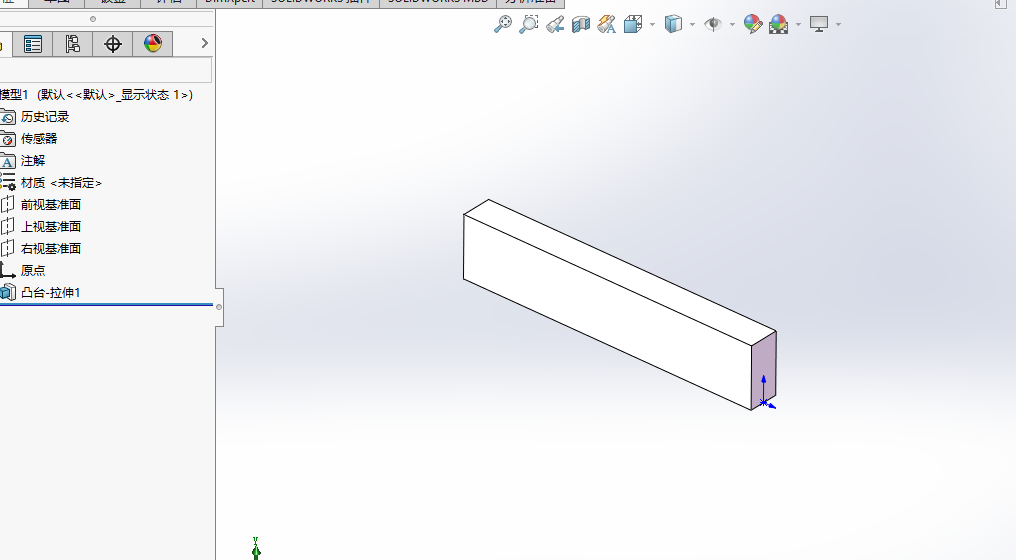Click the 凸台-拉伸1 feature icon
This screenshot has height=560, width=1016.
tap(8, 292)
